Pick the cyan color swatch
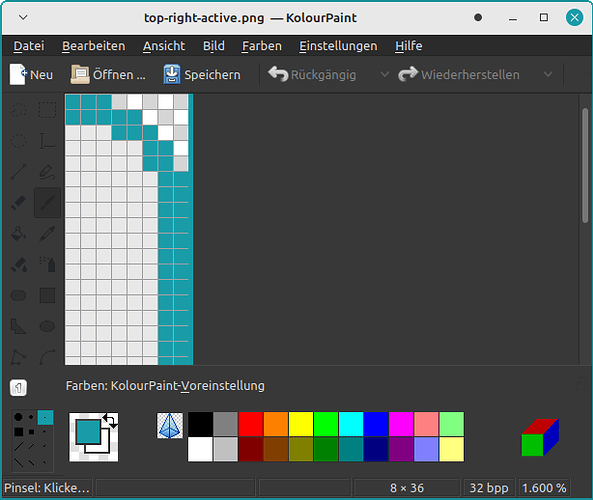This screenshot has height=500, width=593. (x=351, y=424)
